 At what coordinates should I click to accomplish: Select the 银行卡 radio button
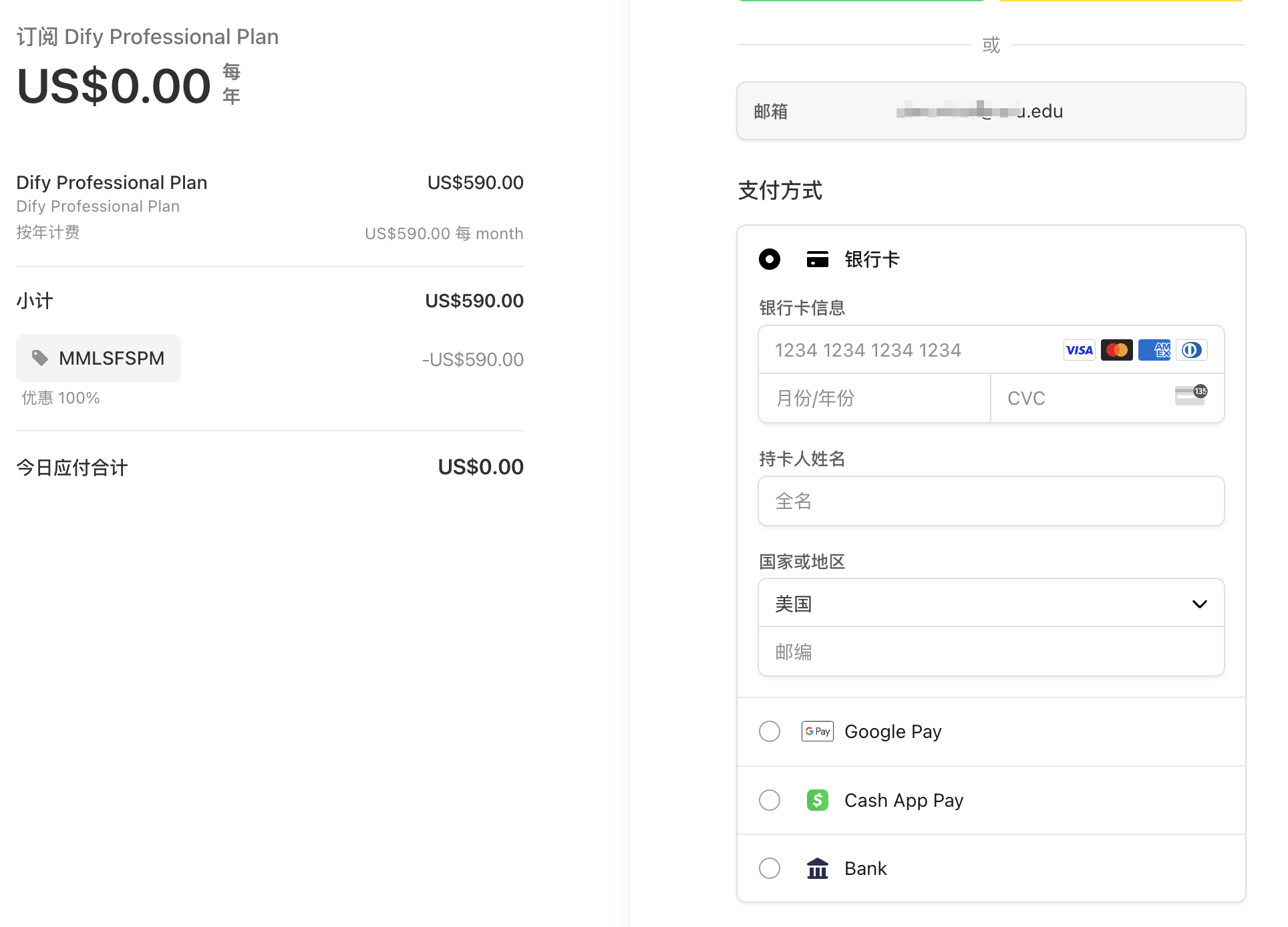tap(770, 259)
